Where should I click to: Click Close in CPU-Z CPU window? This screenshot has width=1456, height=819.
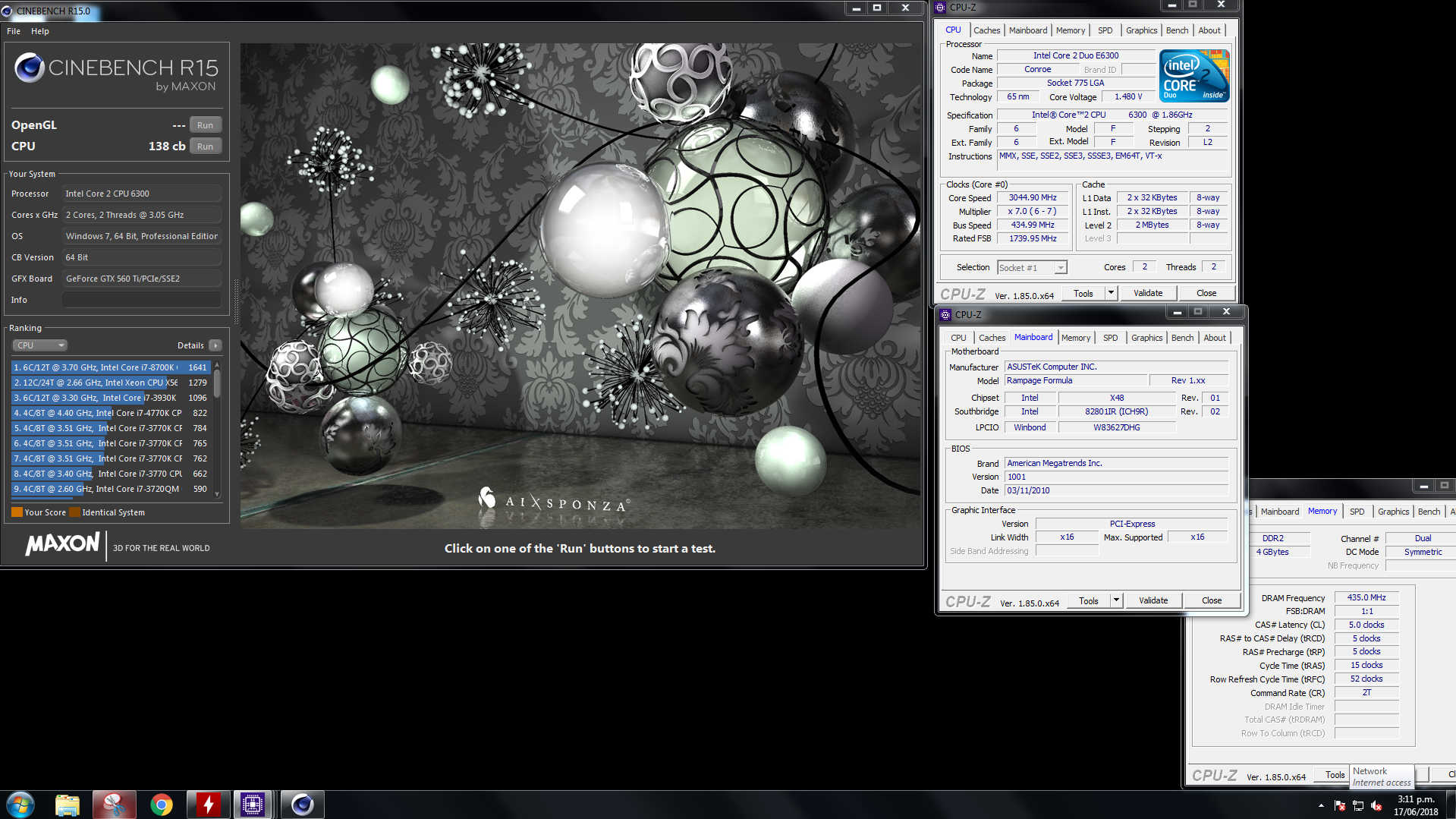1206,293
